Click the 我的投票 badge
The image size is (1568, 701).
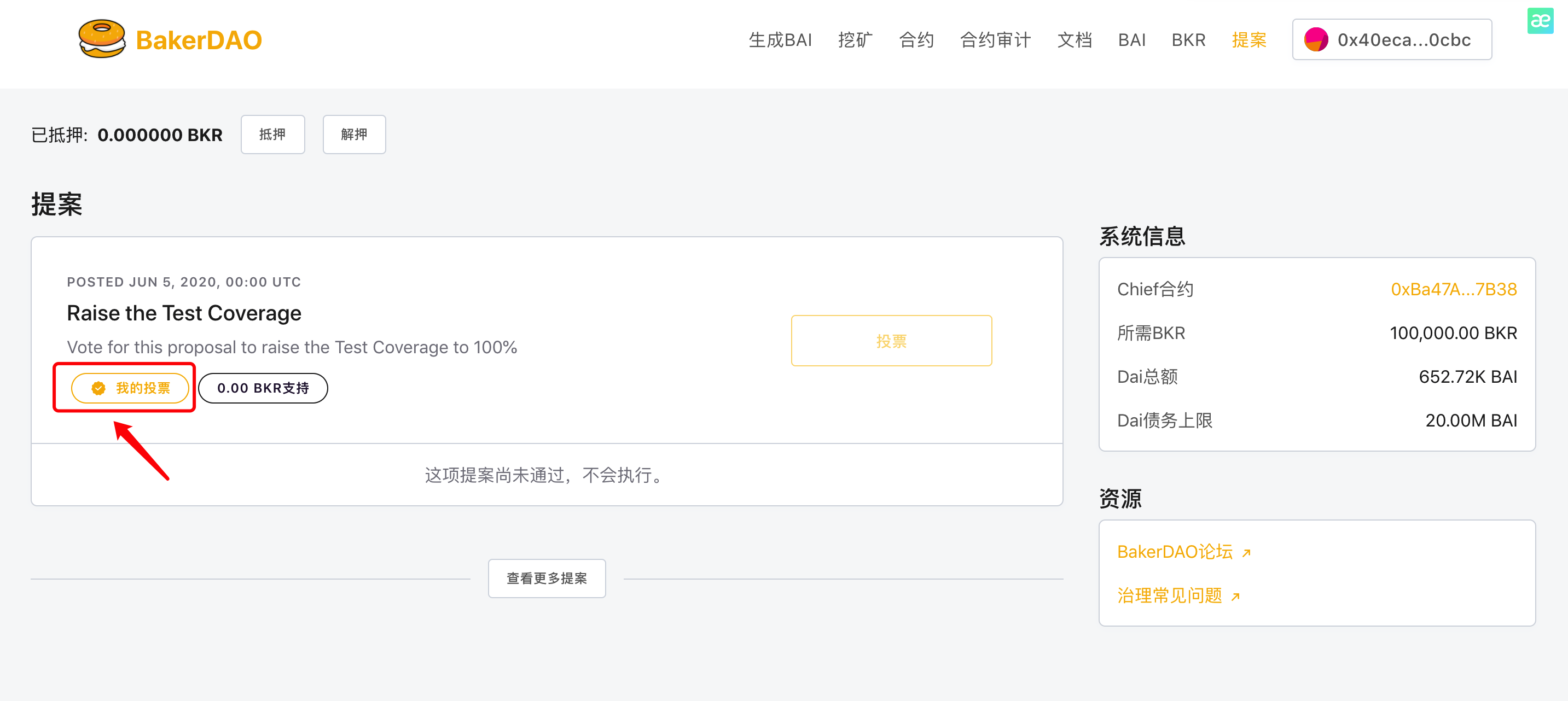pyautogui.click(x=130, y=388)
